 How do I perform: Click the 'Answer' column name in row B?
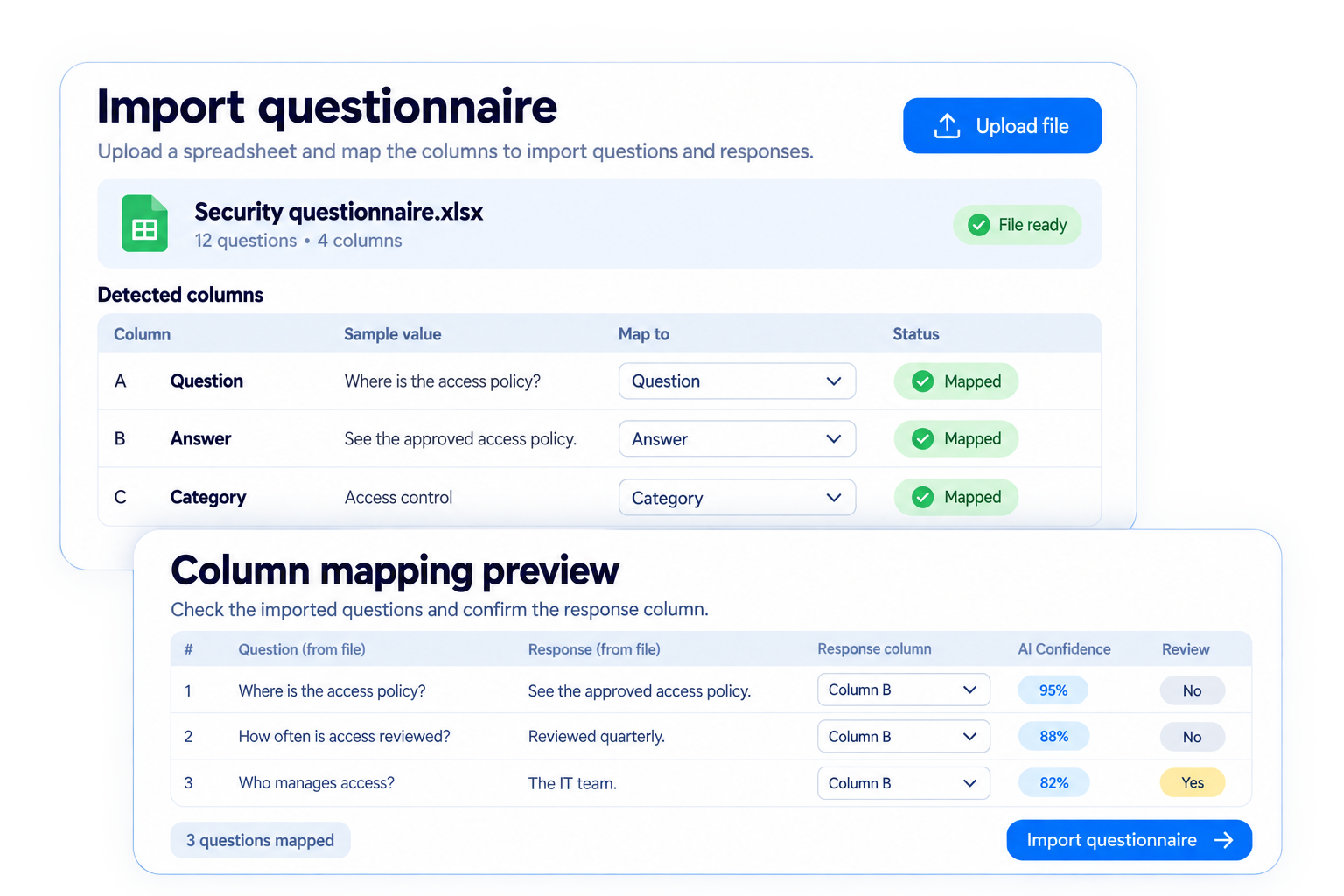(200, 439)
